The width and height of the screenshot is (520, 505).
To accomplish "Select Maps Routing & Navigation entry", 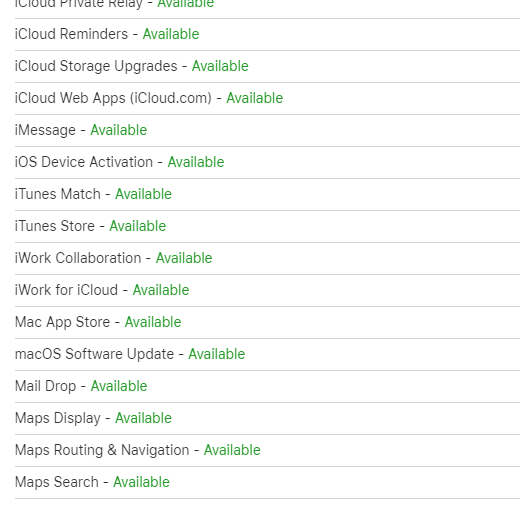I will 267,450.
